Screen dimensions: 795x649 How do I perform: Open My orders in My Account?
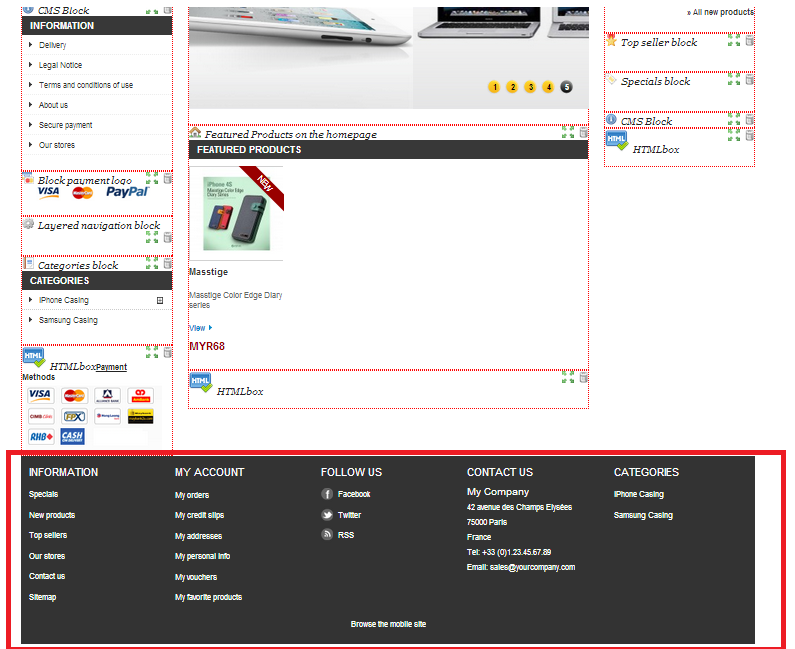point(192,495)
